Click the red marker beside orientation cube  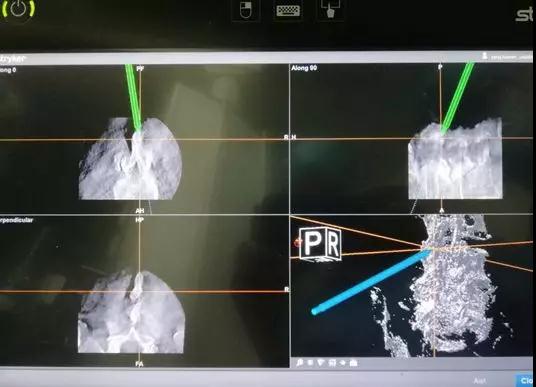click(297, 243)
